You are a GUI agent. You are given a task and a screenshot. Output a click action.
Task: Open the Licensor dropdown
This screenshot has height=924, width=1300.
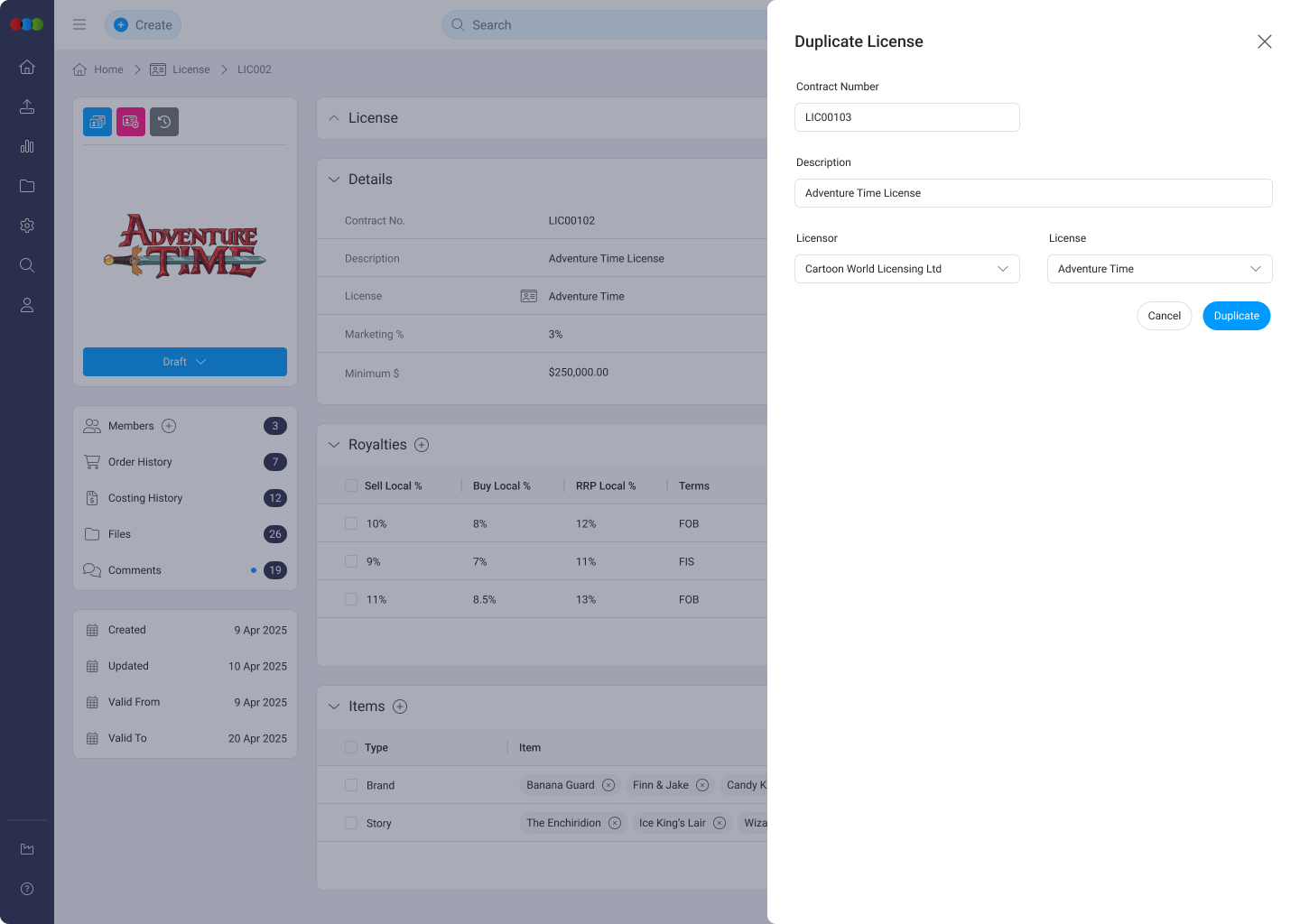(906, 269)
